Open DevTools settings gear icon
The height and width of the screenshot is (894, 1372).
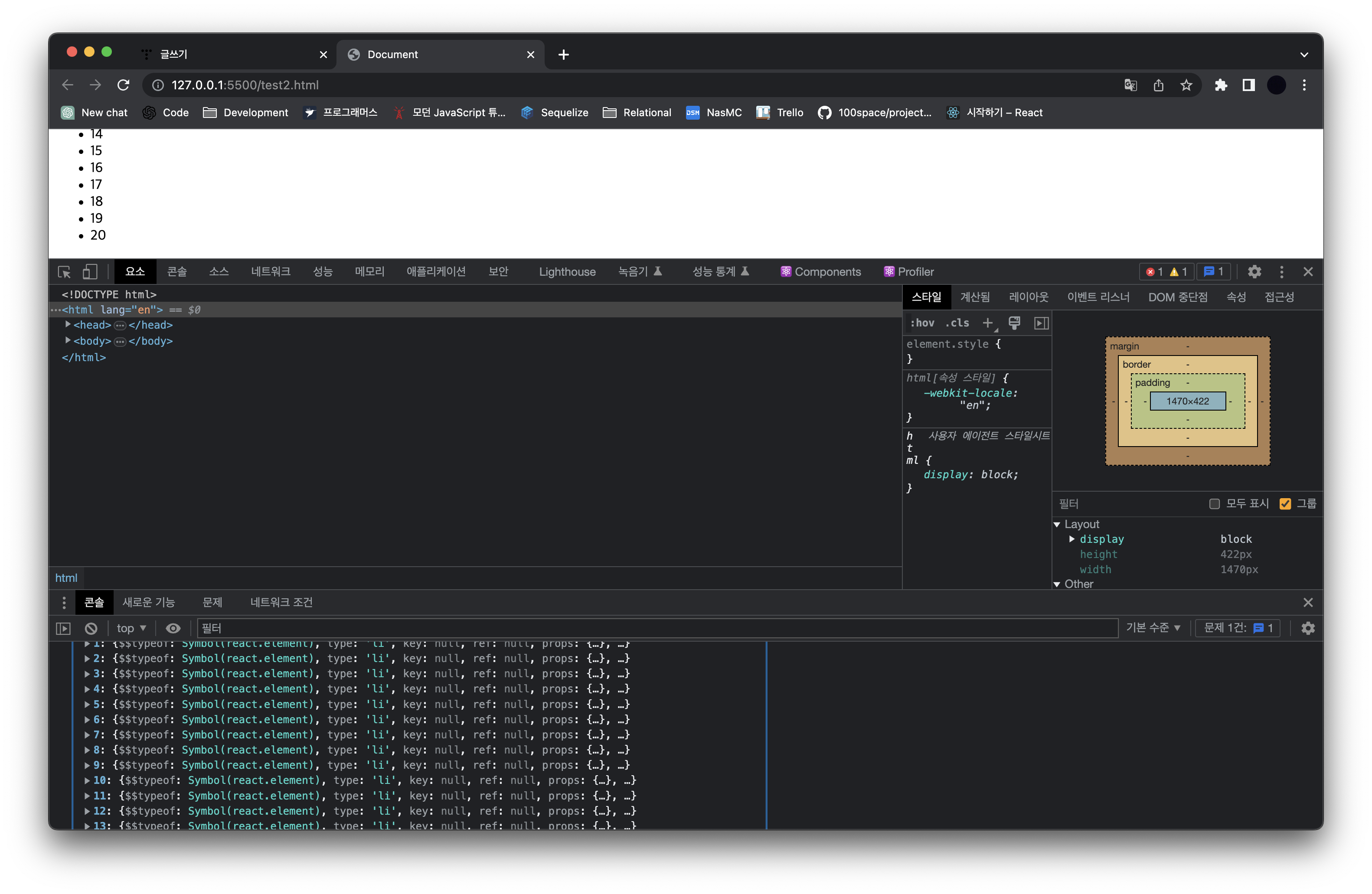click(x=1254, y=271)
